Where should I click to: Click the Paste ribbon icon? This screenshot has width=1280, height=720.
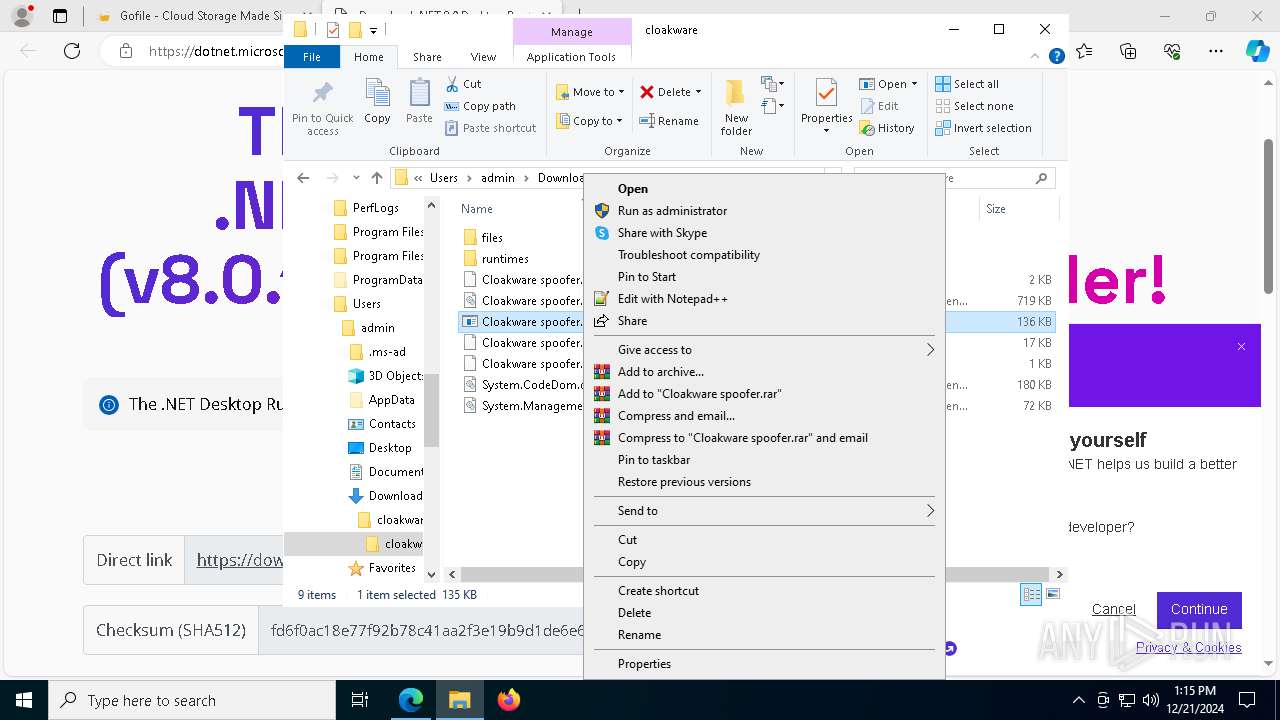point(419,102)
